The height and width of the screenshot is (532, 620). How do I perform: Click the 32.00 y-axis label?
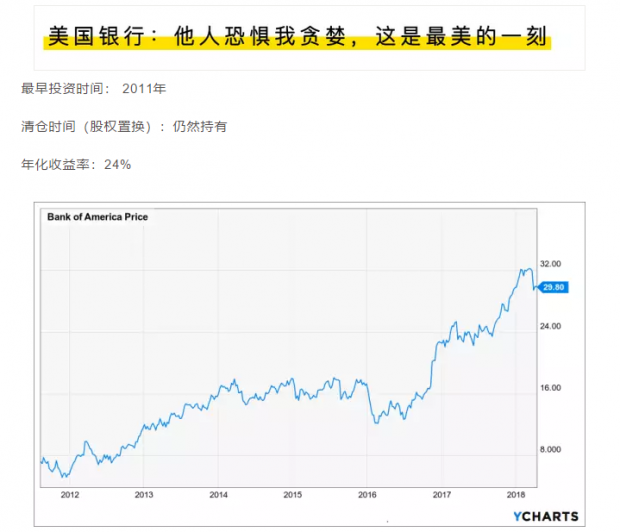pos(550,264)
